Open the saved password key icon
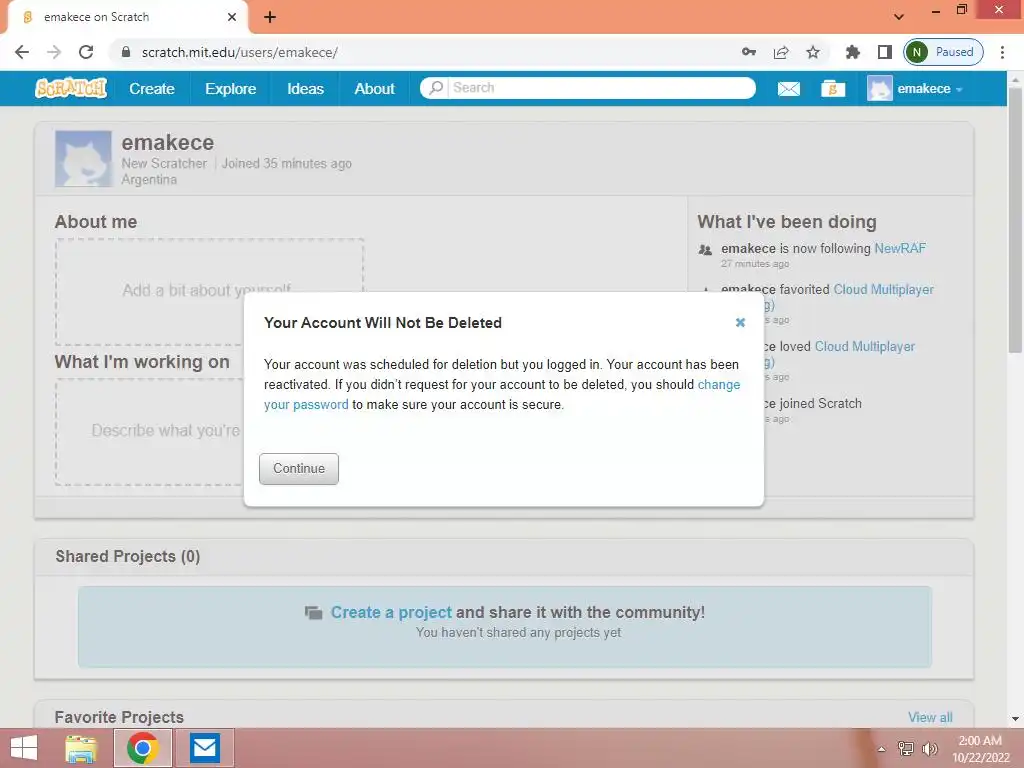This screenshot has height=768, width=1024. click(748, 52)
